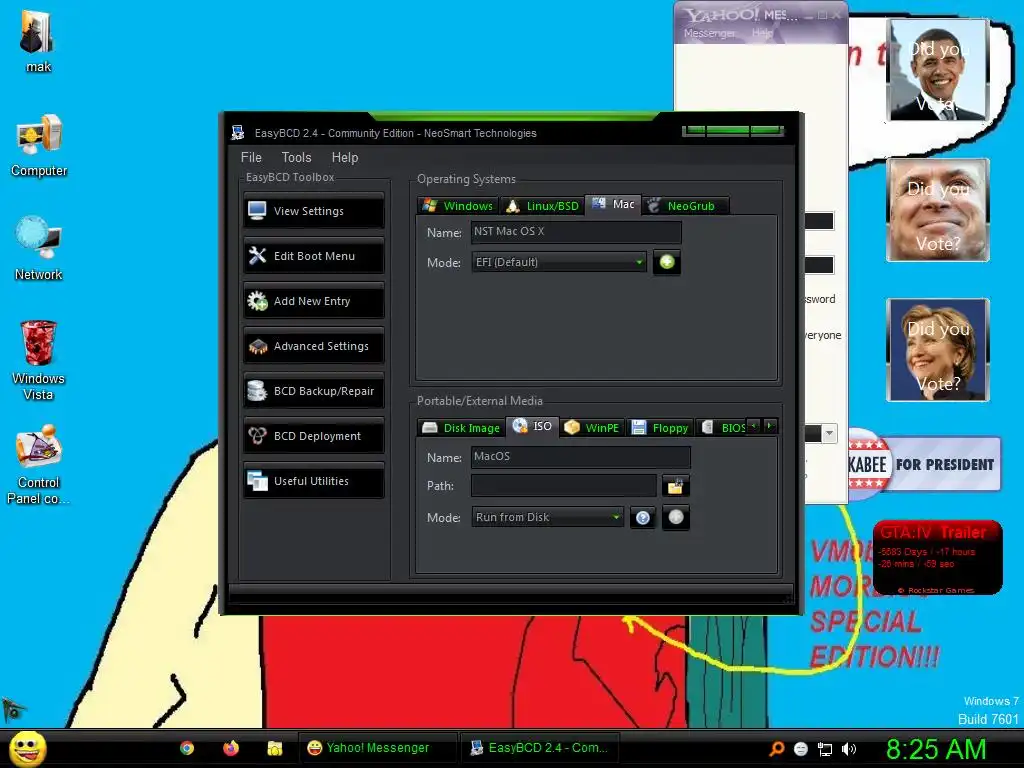
Task: Click the NST Mac OS X name field
Action: click(576, 231)
